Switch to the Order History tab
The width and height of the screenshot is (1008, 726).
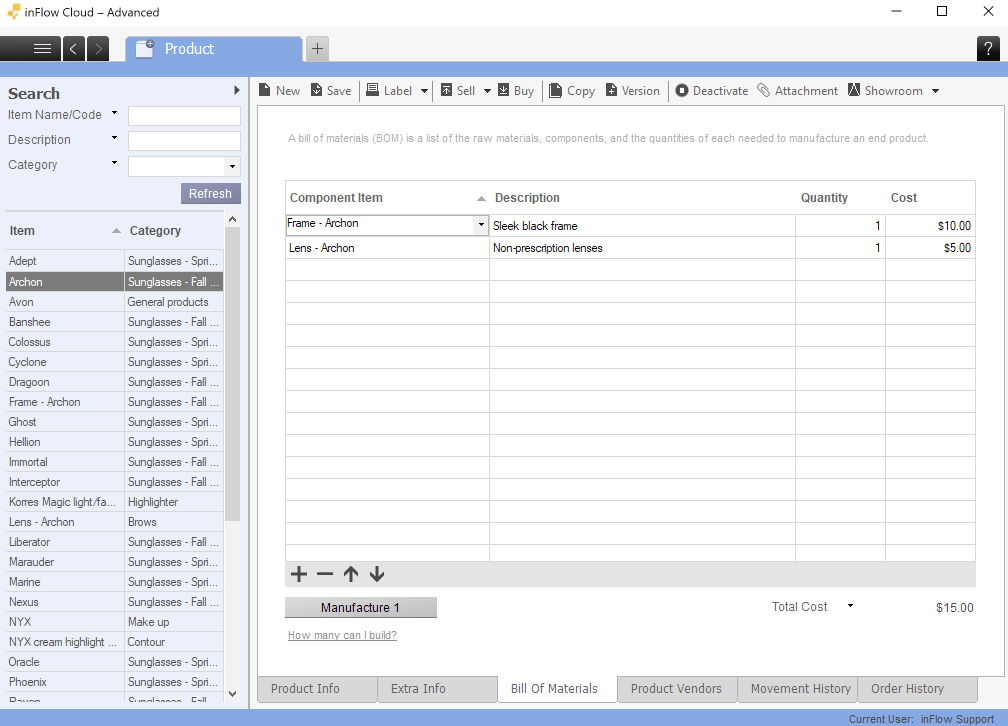pyautogui.click(x=917, y=689)
